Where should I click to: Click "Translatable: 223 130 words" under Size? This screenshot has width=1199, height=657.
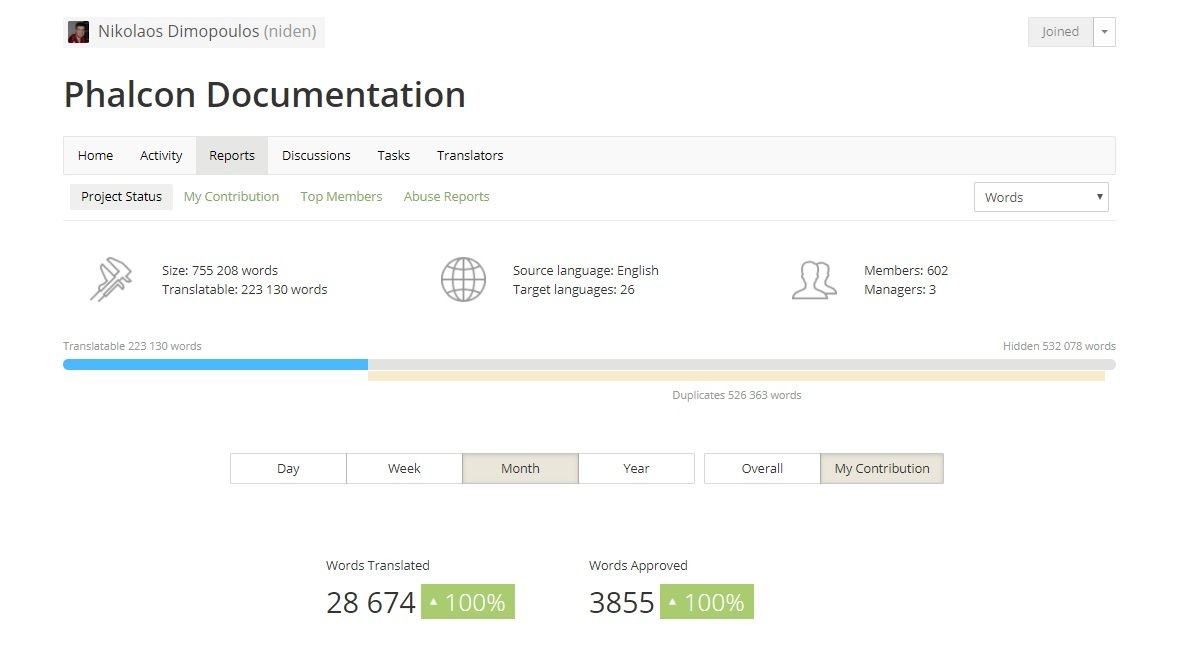[x=245, y=290]
